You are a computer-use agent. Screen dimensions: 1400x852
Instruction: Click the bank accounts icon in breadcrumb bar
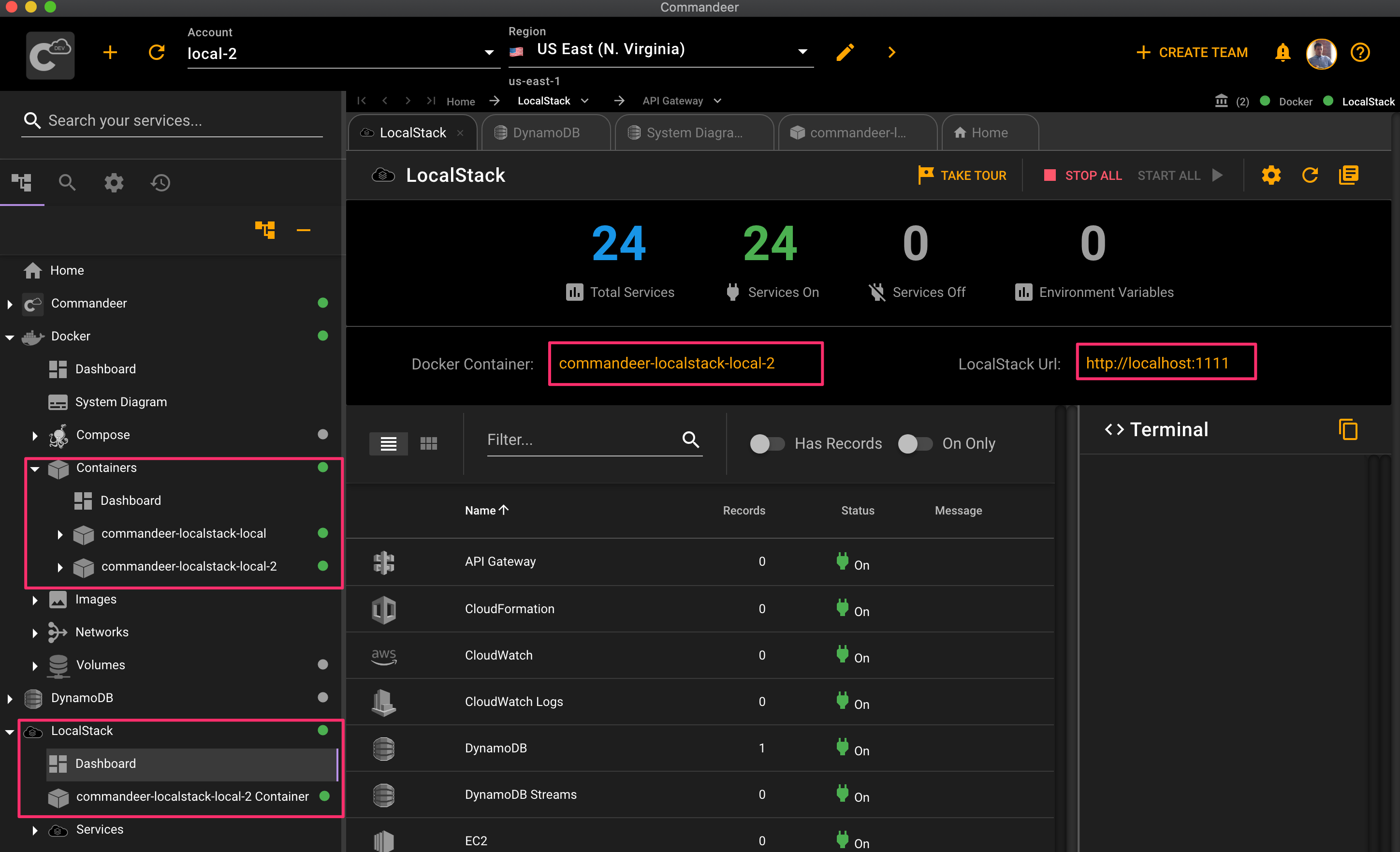pos(1221,101)
